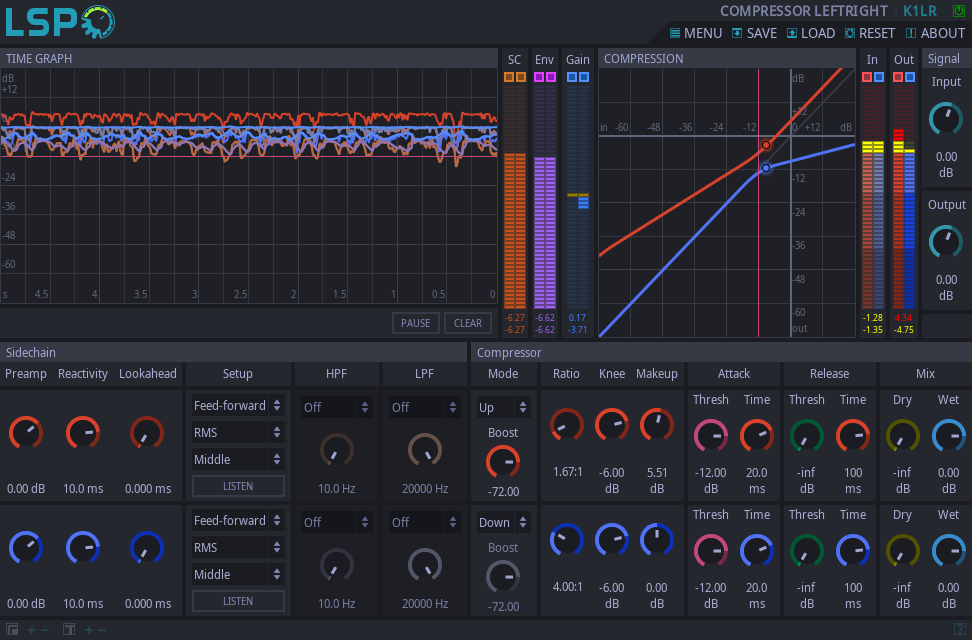Click the blue Reactivity knob
The image size is (972, 640).
click(83, 548)
